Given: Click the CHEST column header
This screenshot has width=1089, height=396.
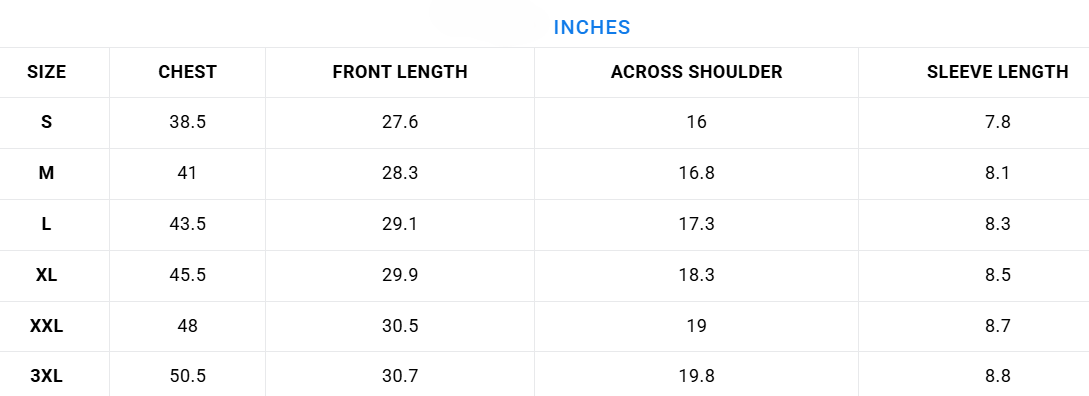Looking at the screenshot, I should (188, 72).
